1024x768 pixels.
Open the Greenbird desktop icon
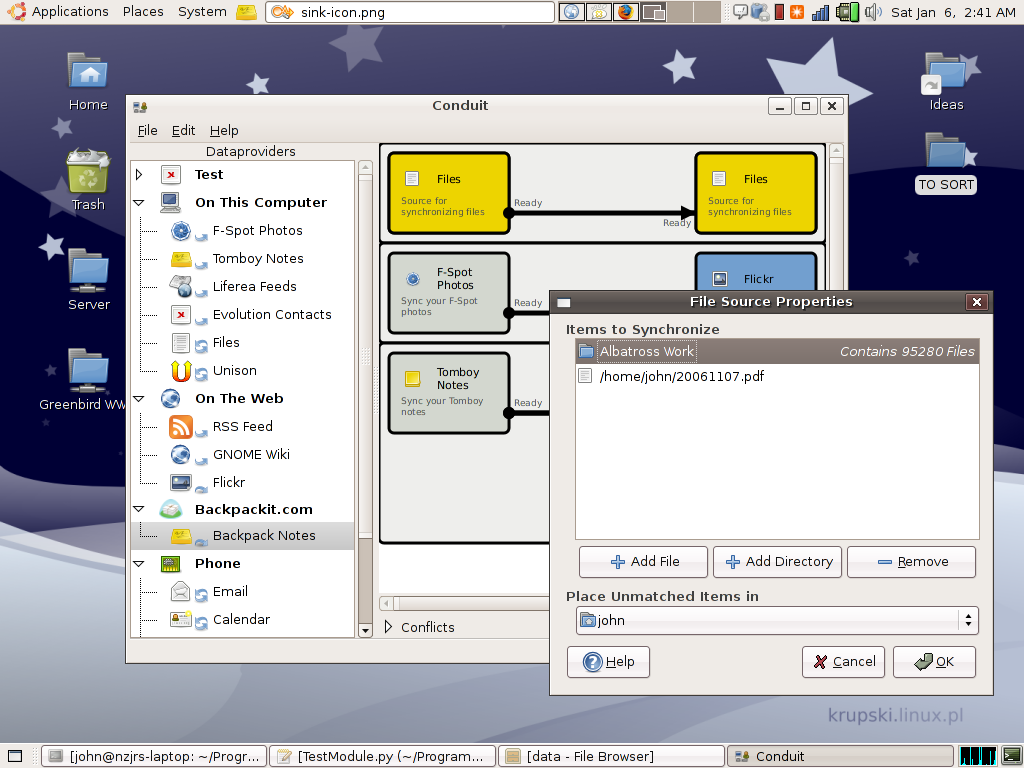tap(88, 370)
